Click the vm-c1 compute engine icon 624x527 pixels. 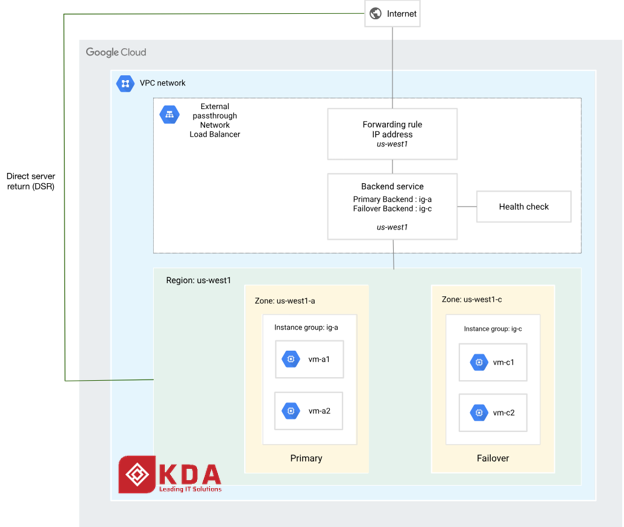coord(479,362)
